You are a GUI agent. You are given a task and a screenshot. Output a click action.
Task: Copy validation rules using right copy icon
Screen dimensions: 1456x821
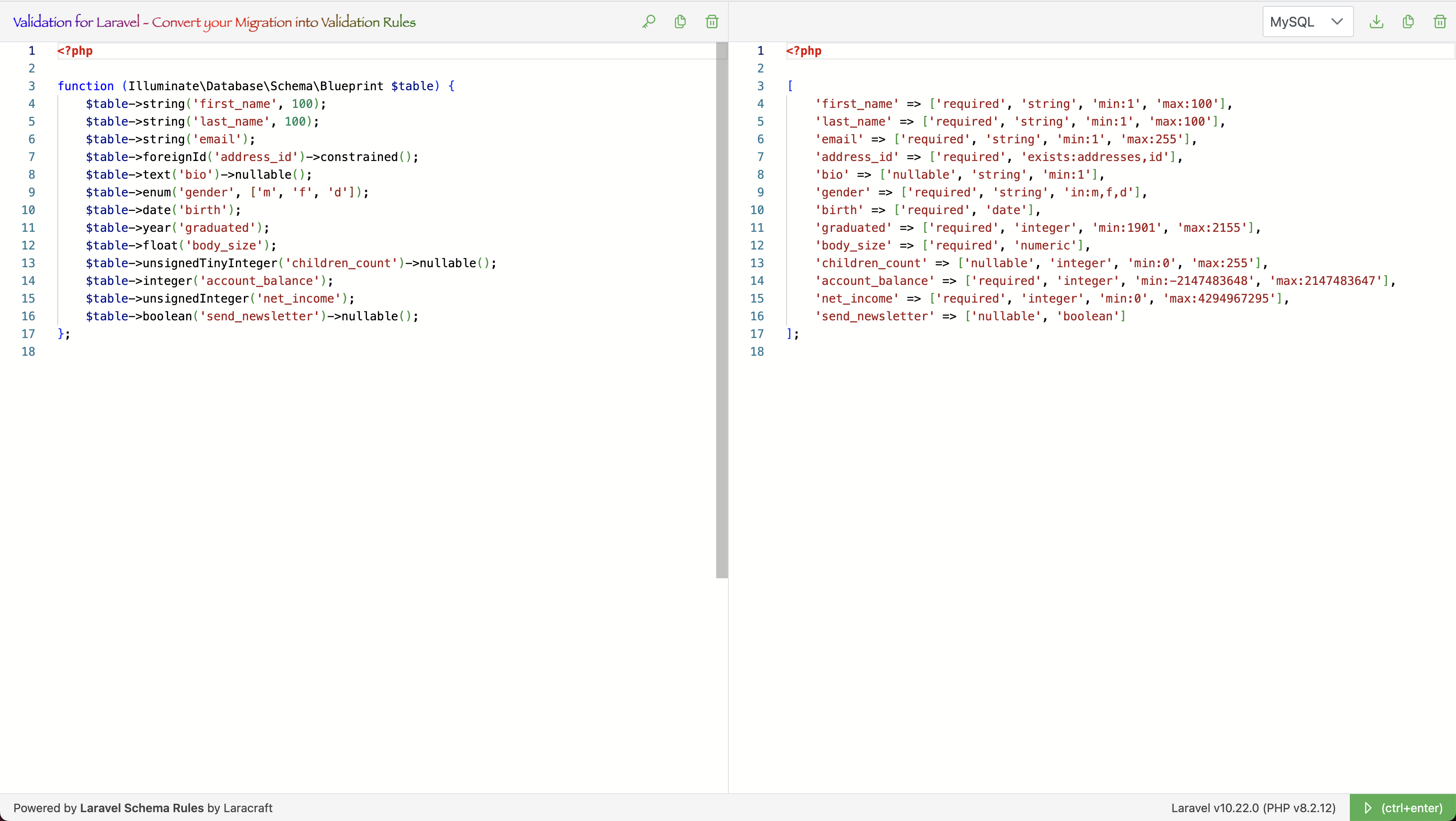click(1408, 21)
